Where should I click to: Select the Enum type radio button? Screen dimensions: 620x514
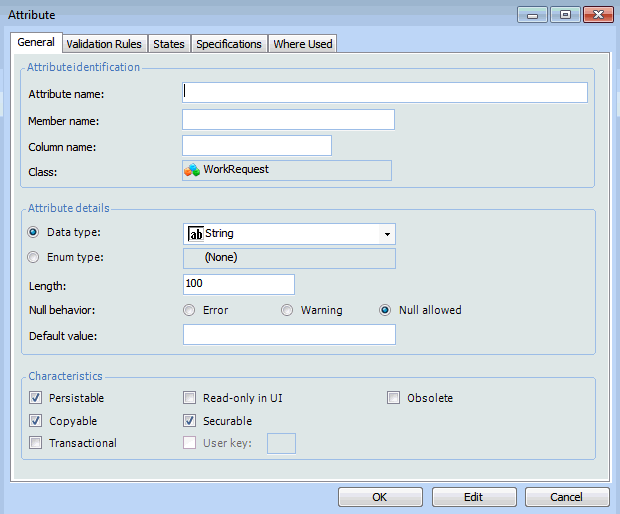[x=34, y=257]
